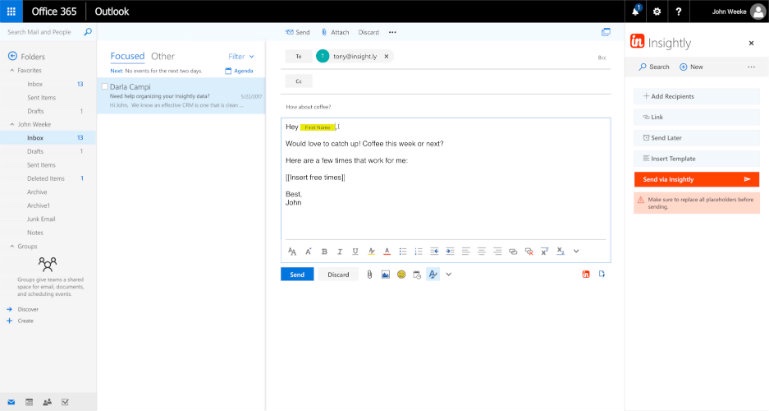Insert a hyperlink

point(513,252)
